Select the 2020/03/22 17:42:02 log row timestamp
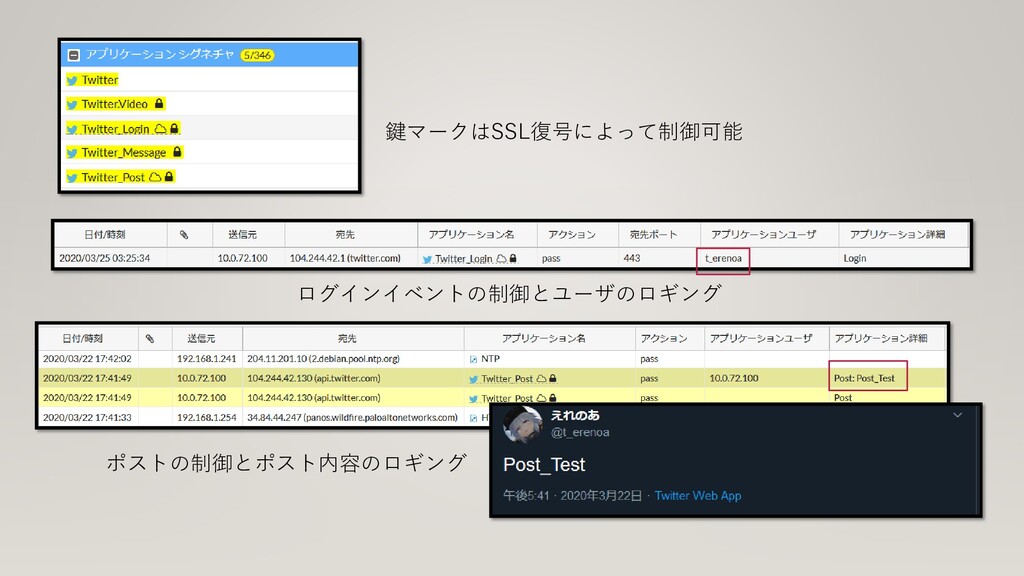The height and width of the screenshot is (576, 1024). 88,359
